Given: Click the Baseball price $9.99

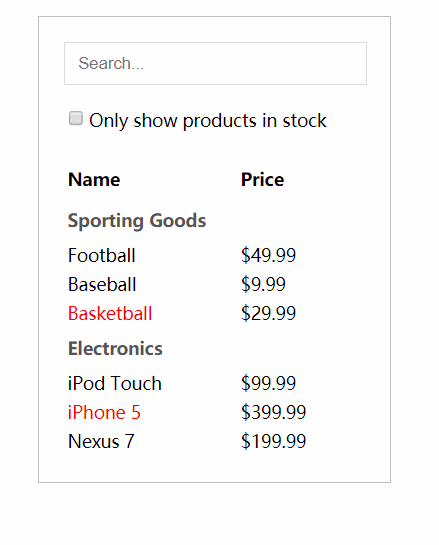Looking at the screenshot, I should [x=263, y=284].
